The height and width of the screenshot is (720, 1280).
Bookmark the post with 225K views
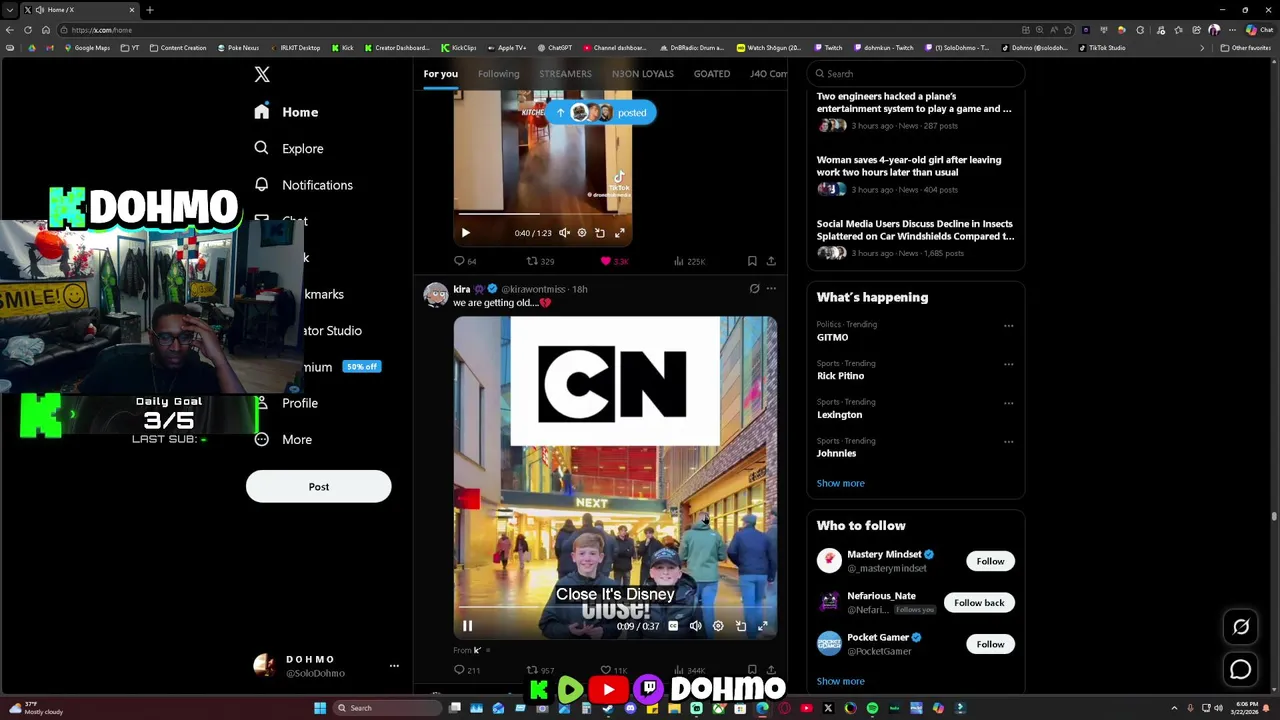(752, 261)
